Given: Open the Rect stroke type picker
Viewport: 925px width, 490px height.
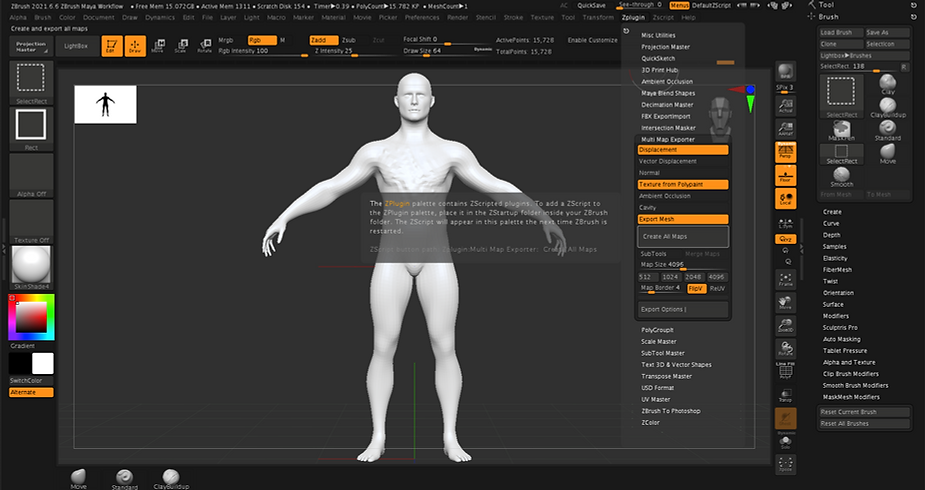Looking at the screenshot, I should [x=31, y=129].
